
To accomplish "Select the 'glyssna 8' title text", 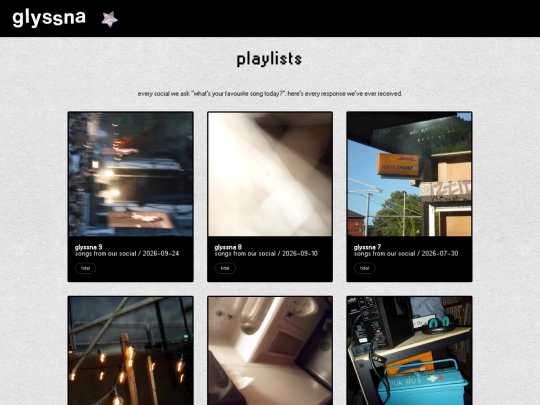I will pos(228,247).
